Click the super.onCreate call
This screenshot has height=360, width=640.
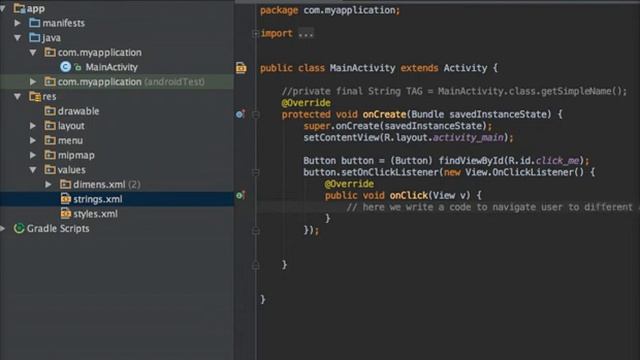pos(397,126)
